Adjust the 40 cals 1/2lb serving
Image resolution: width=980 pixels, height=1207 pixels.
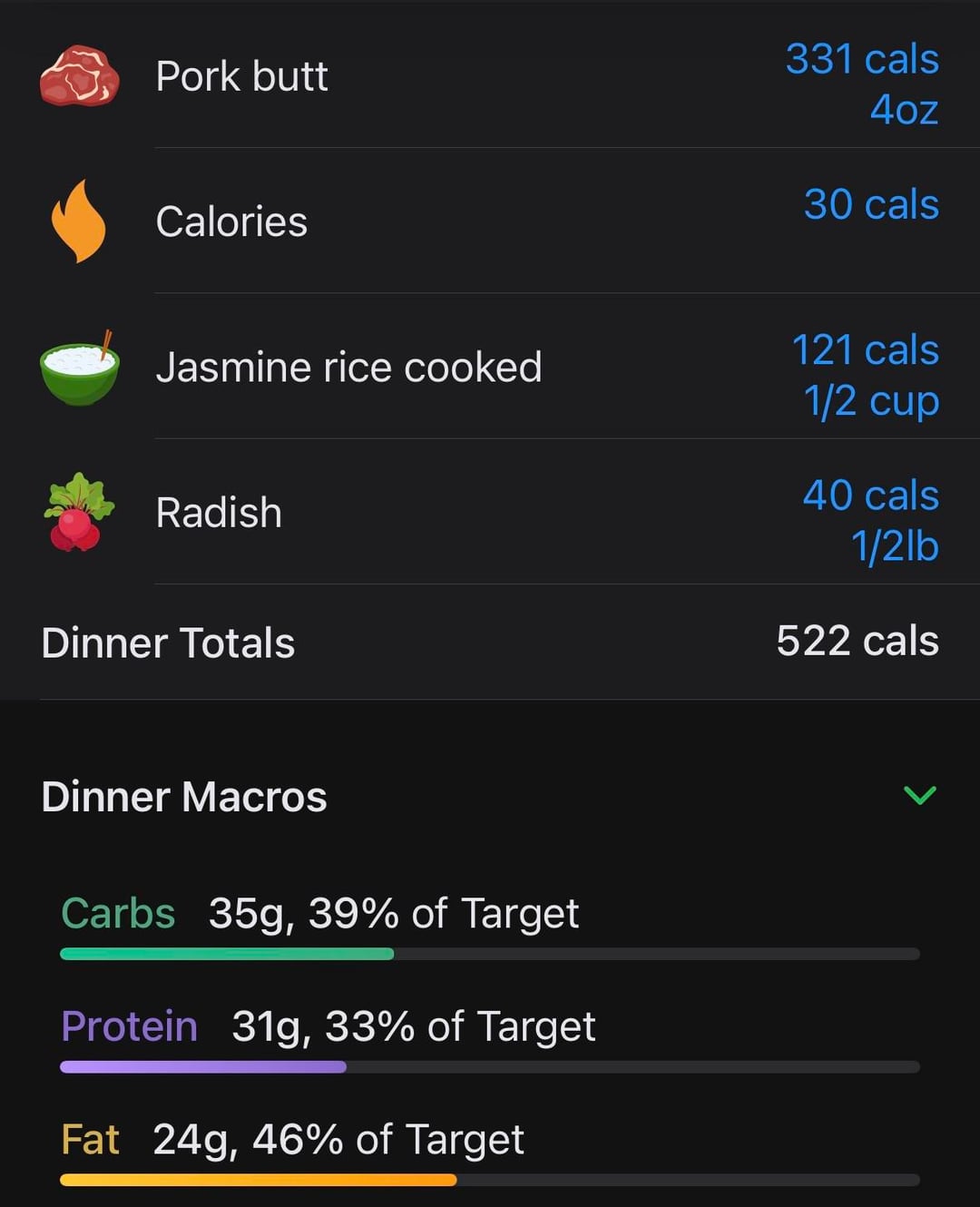pos(871,520)
